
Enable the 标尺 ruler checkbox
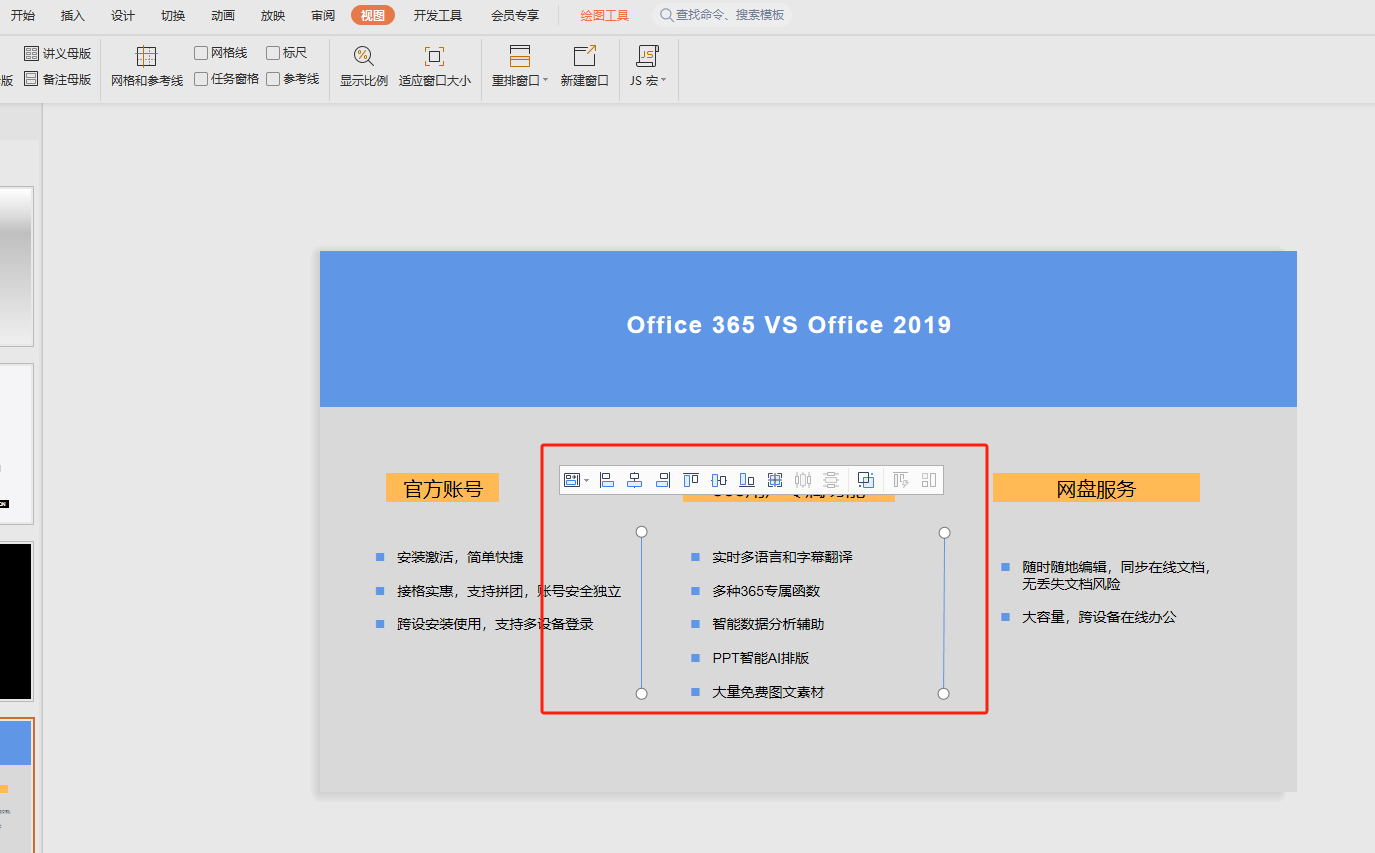click(273, 53)
